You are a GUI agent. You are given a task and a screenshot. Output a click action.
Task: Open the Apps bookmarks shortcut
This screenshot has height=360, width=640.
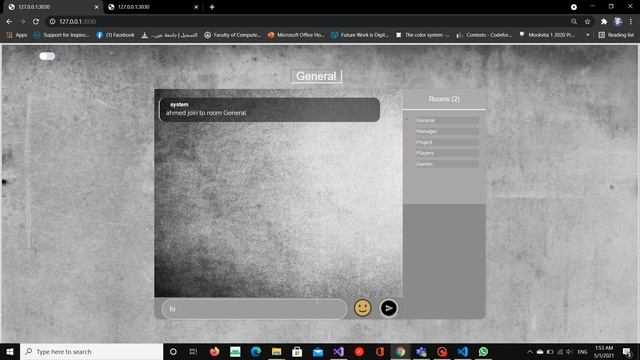click(x=17, y=35)
